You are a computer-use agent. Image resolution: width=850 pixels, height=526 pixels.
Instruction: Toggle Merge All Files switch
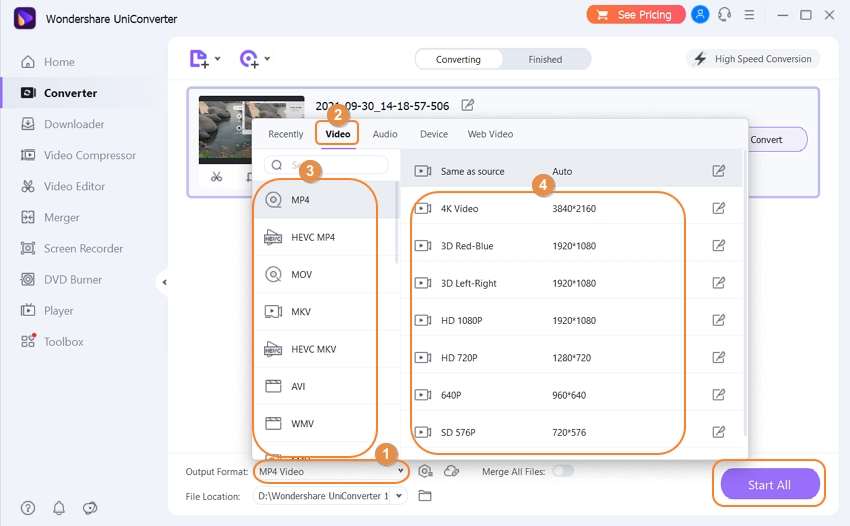563,471
